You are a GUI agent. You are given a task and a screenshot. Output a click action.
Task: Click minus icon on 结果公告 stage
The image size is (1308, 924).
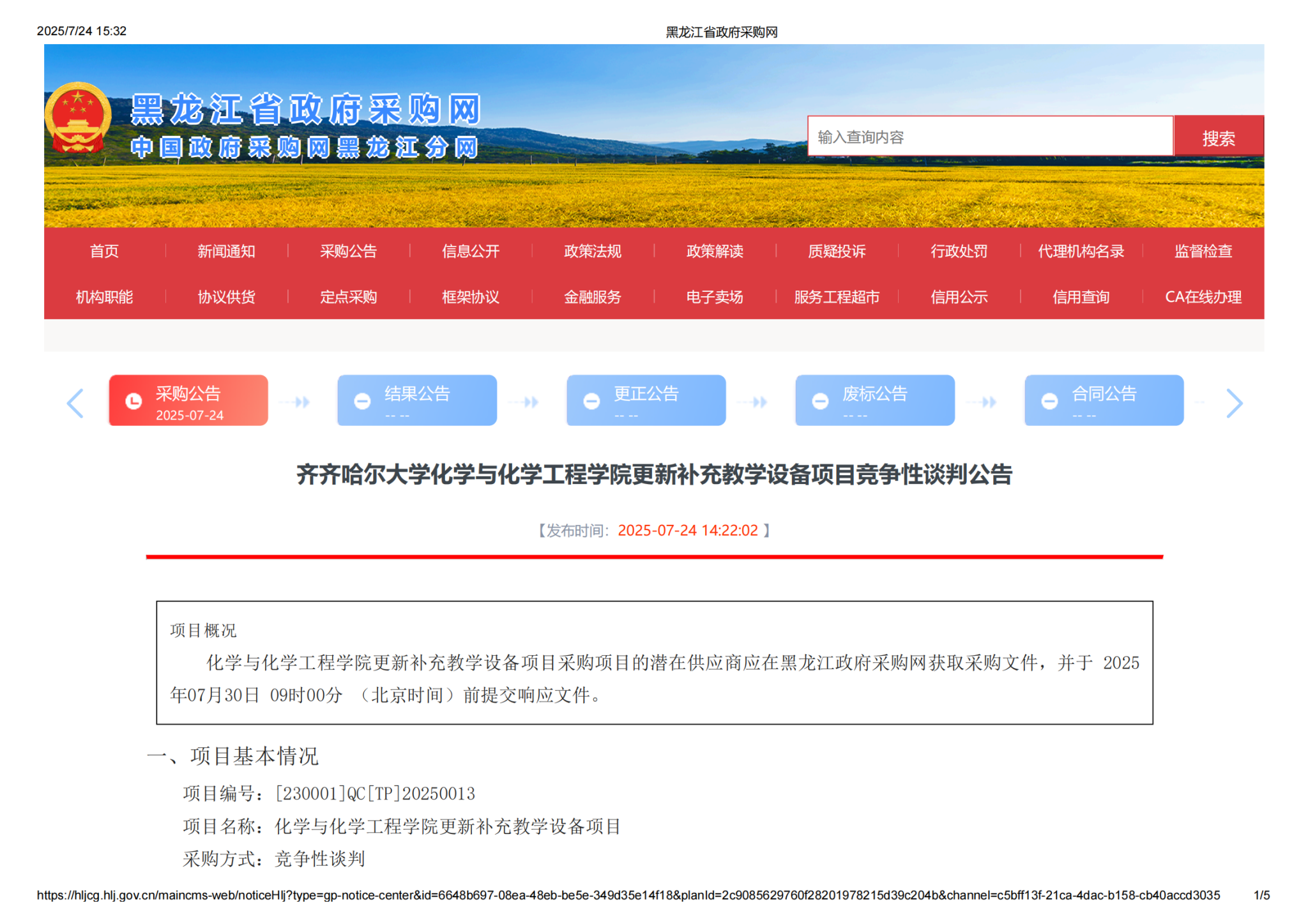[x=362, y=401]
